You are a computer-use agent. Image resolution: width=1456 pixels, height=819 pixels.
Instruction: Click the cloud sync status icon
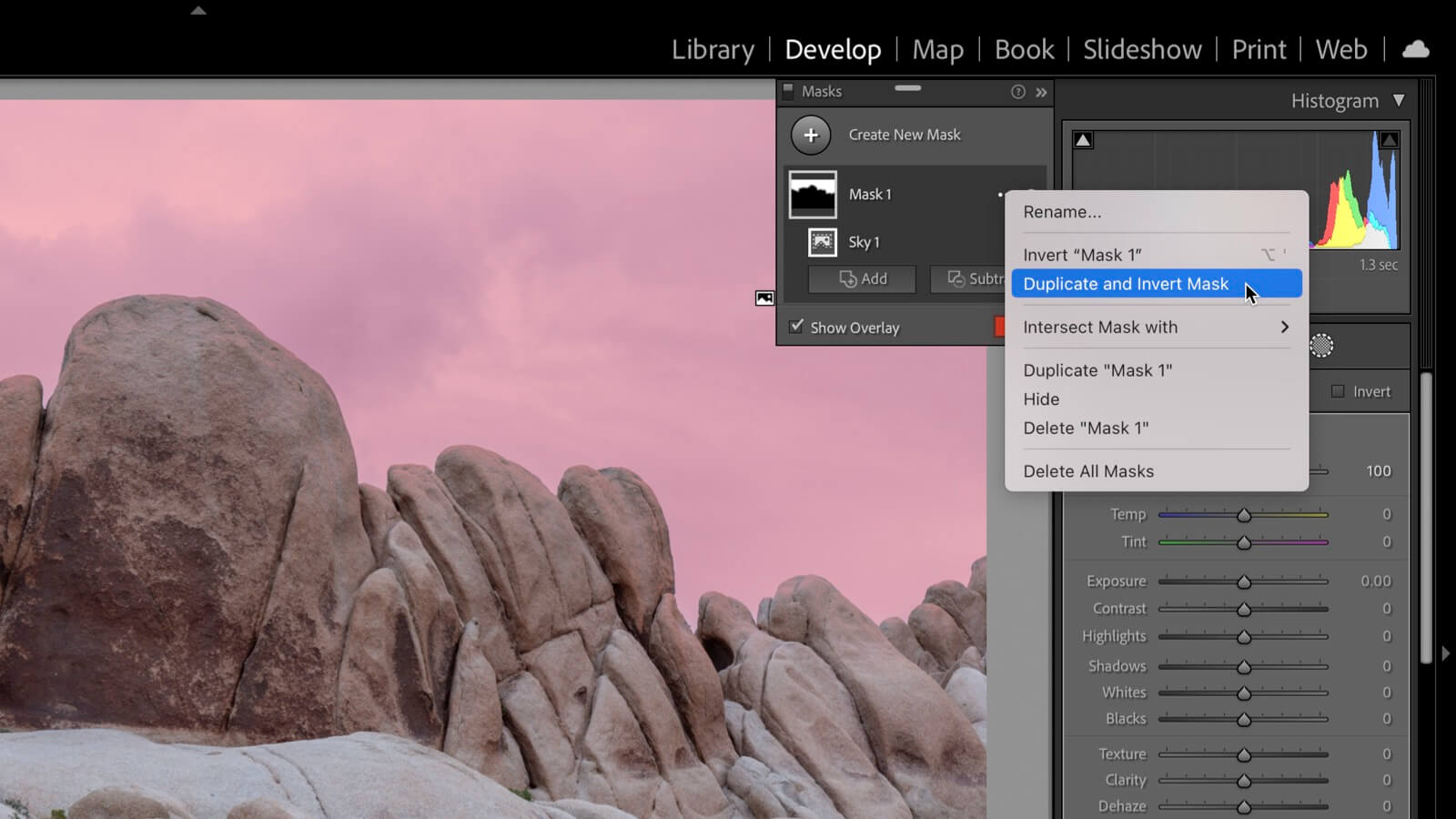pyautogui.click(x=1415, y=49)
